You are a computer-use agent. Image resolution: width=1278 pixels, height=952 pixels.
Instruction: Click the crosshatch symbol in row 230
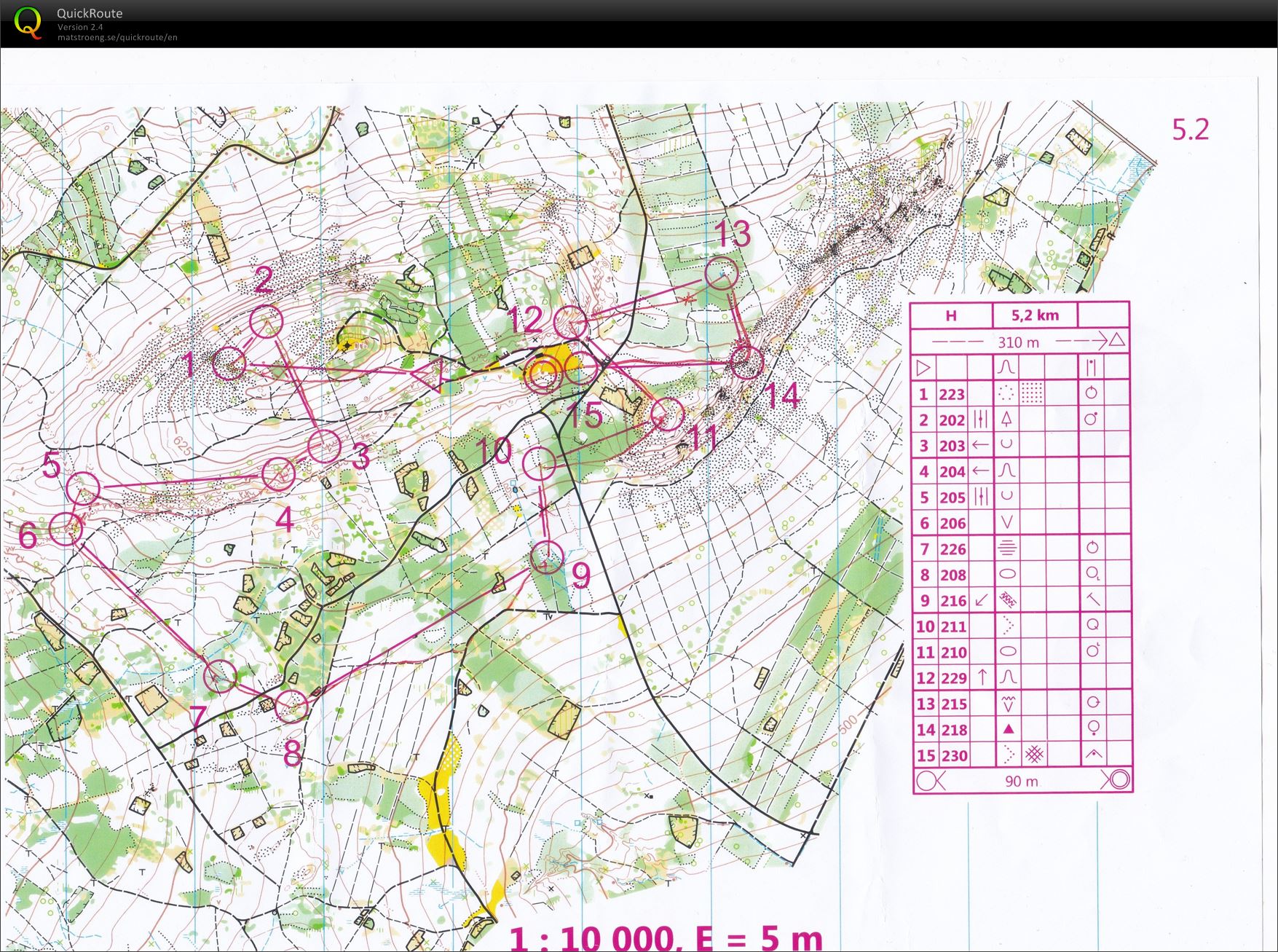[1034, 755]
